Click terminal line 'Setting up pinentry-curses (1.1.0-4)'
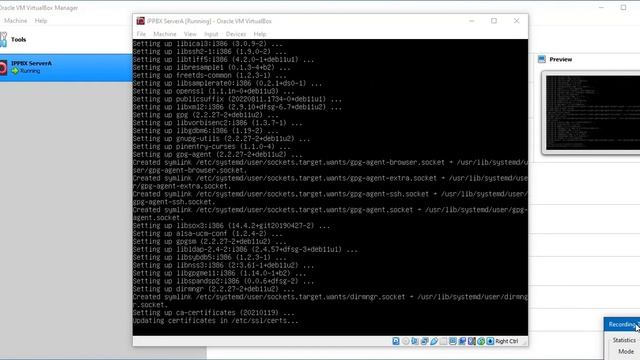The height and width of the screenshot is (360, 640). [x=211, y=147]
